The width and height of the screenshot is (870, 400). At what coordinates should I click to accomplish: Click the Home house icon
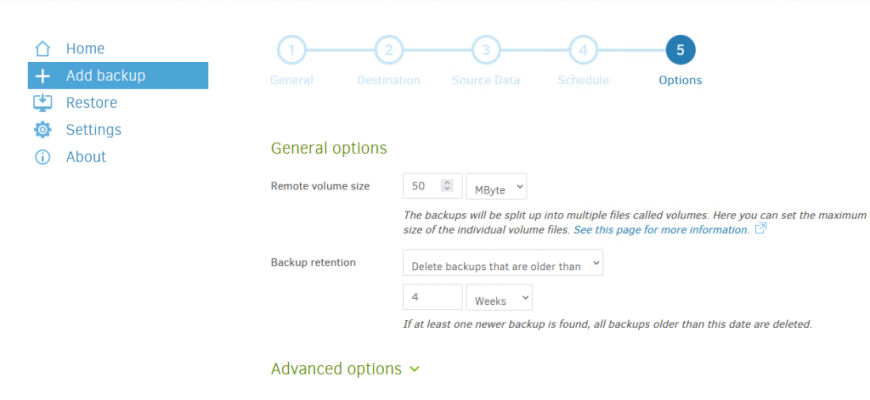42,49
